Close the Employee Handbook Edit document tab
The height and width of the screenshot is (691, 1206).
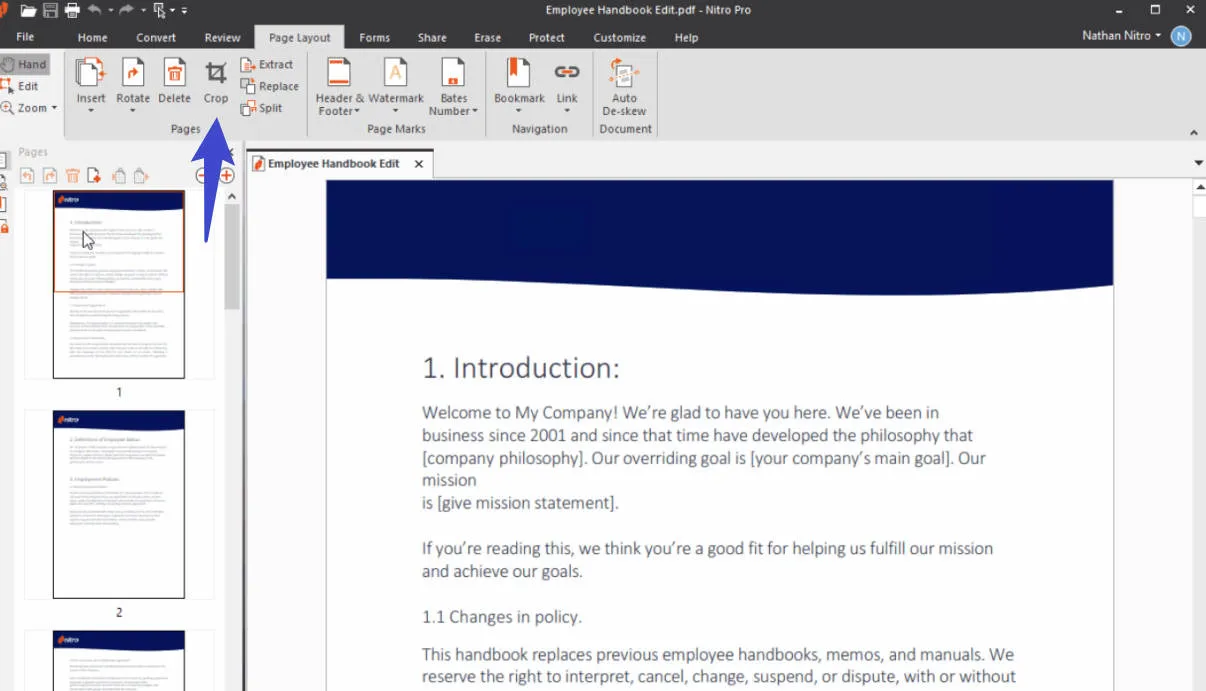pyautogui.click(x=419, y=164)
